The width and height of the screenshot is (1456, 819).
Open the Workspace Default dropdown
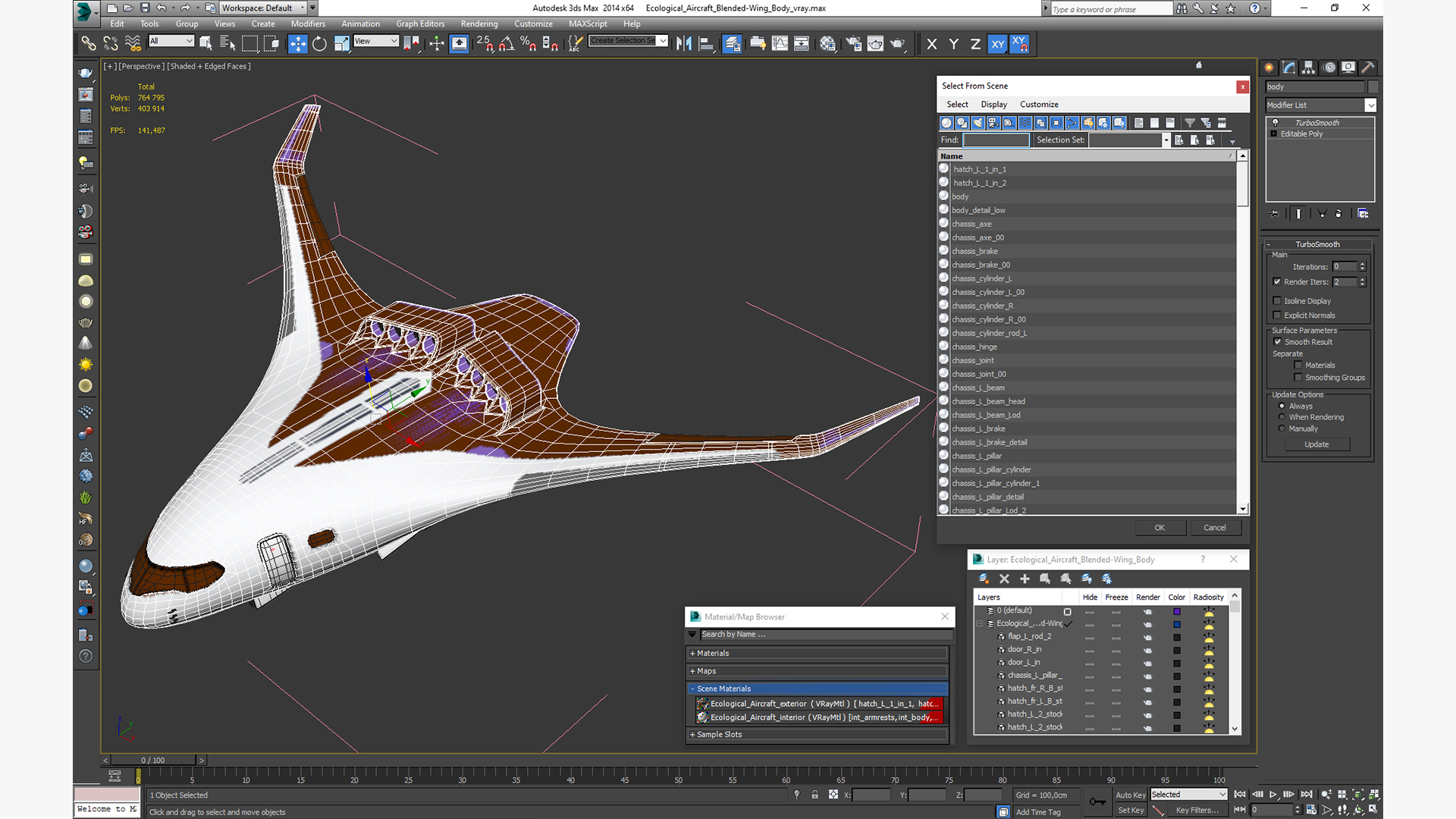(x=263, y=8)
